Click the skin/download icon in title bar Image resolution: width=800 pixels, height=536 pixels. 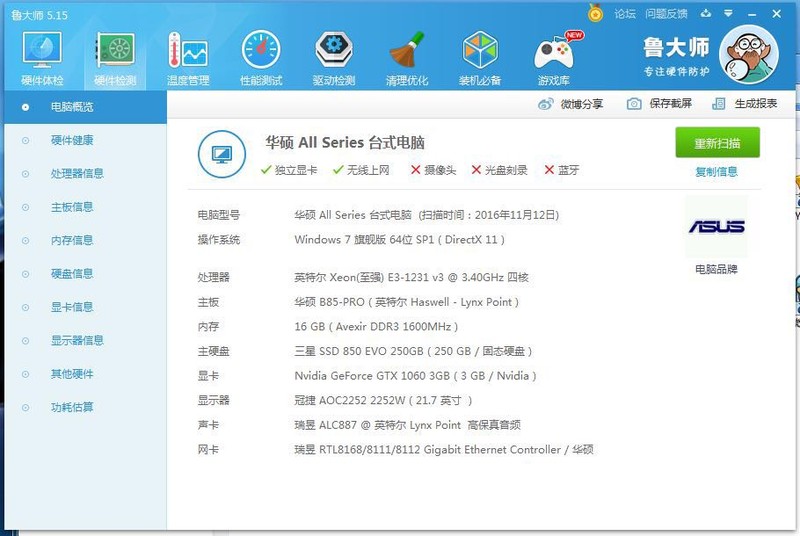coord(706,13)
